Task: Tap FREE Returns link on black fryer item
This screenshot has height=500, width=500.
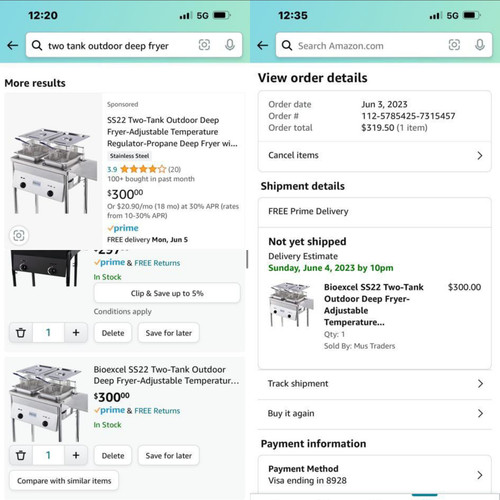Action: (157, 263)
